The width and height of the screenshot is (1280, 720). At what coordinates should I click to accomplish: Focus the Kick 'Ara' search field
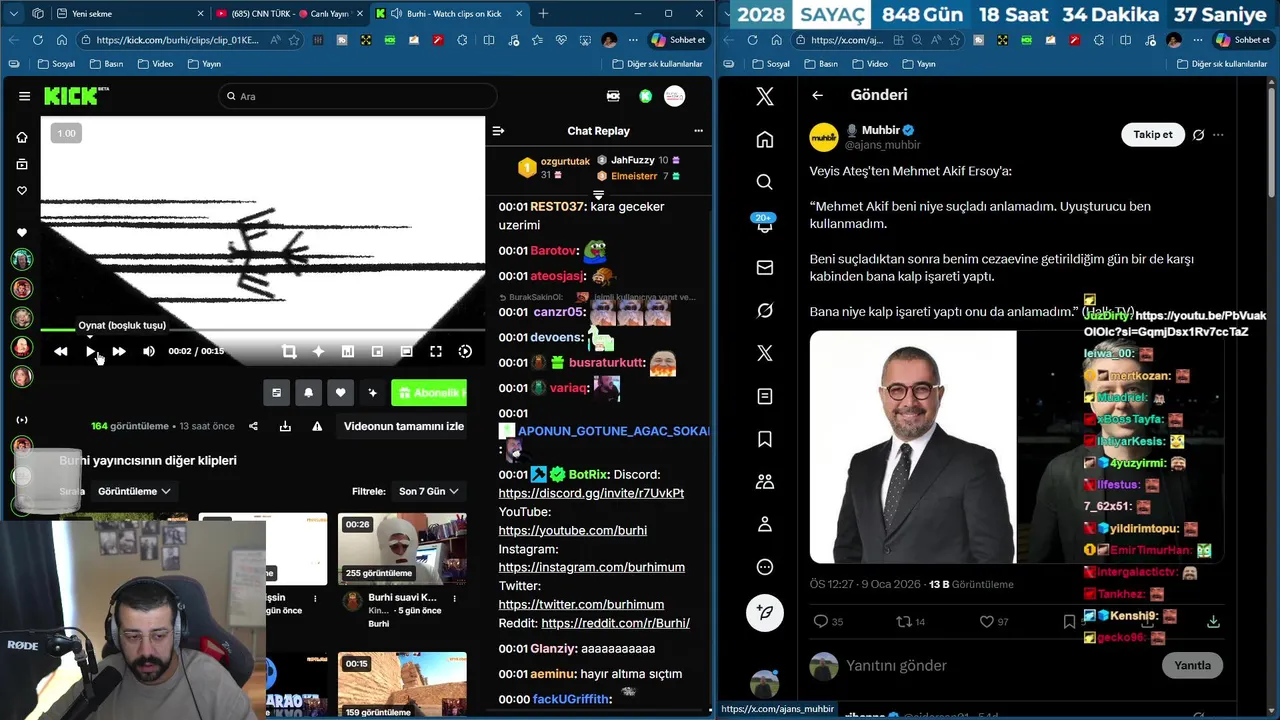(358, 96)
